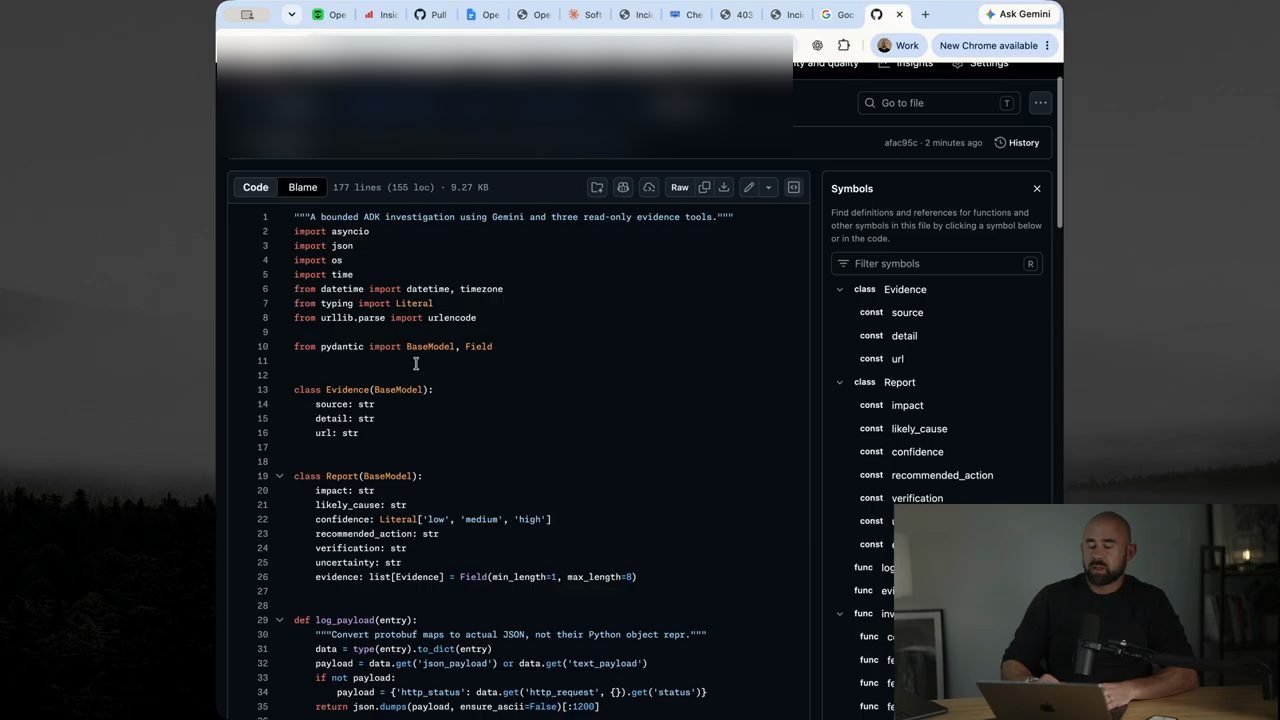Viewport: 1280px width, 720px height.
Task: Open commit afac95c
Action: [x=900, y=143]
